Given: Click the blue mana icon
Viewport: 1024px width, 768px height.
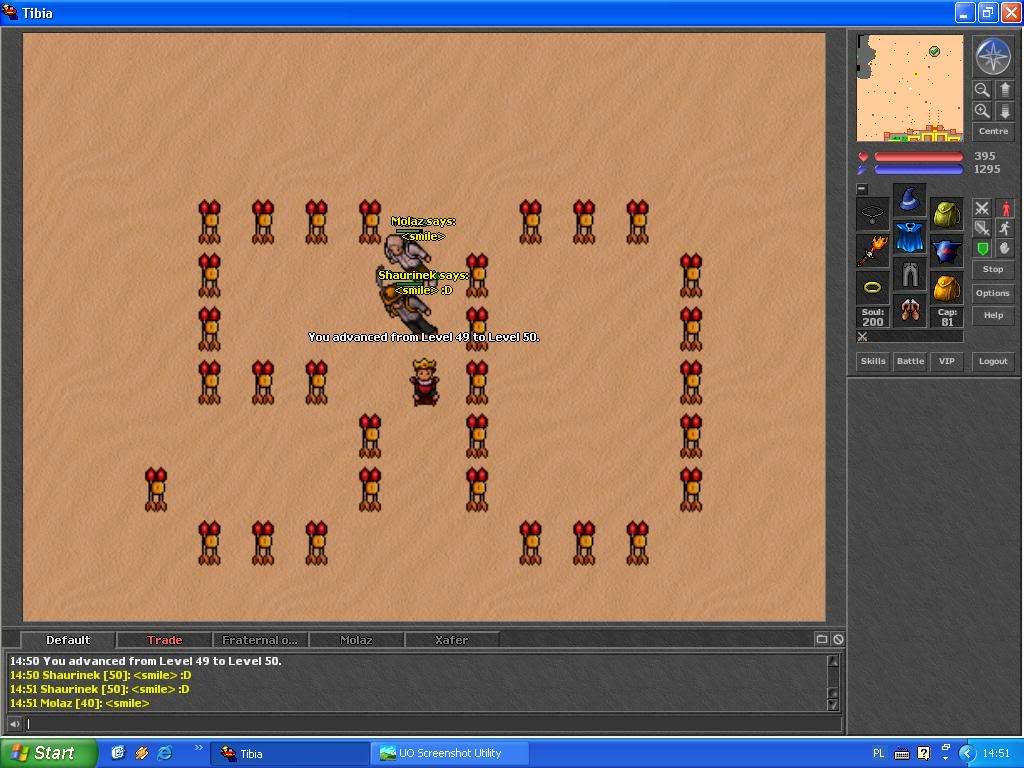Looking at the screenshot, I should [x=863, y=170].
